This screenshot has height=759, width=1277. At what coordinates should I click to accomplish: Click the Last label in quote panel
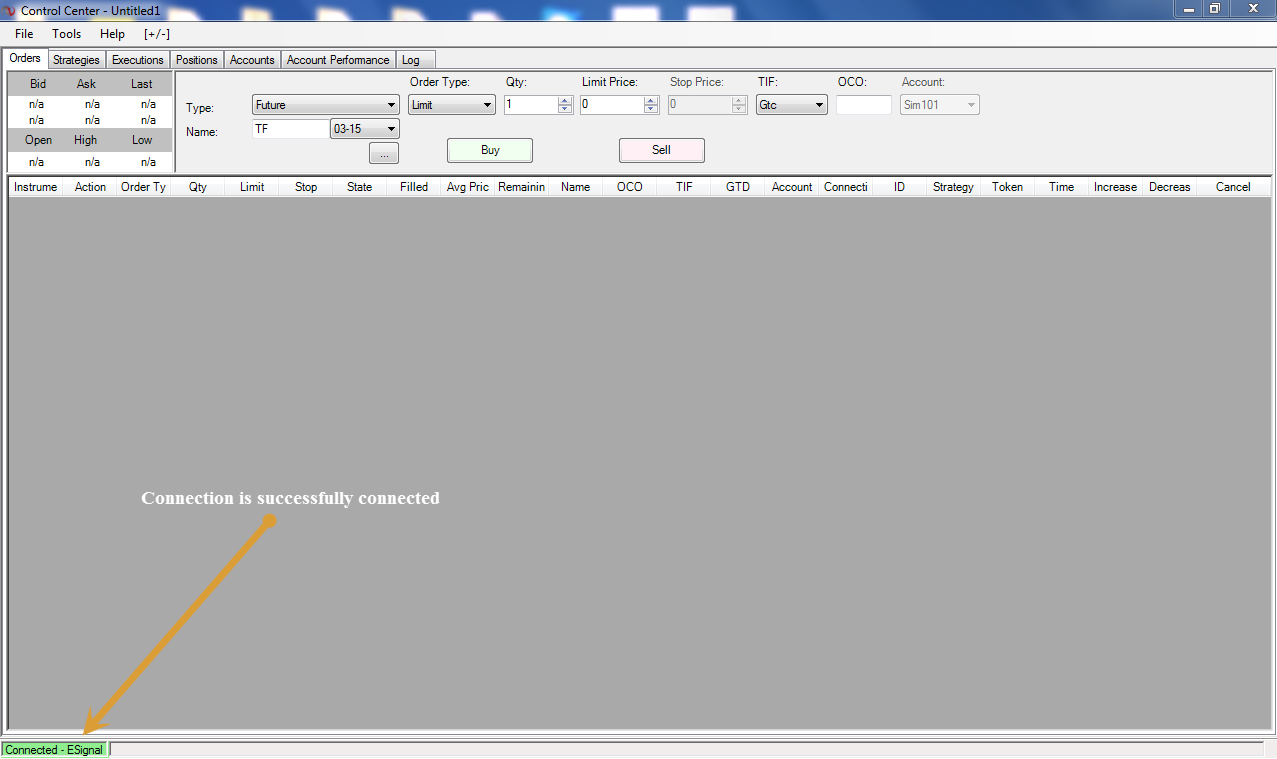(142, 84)
